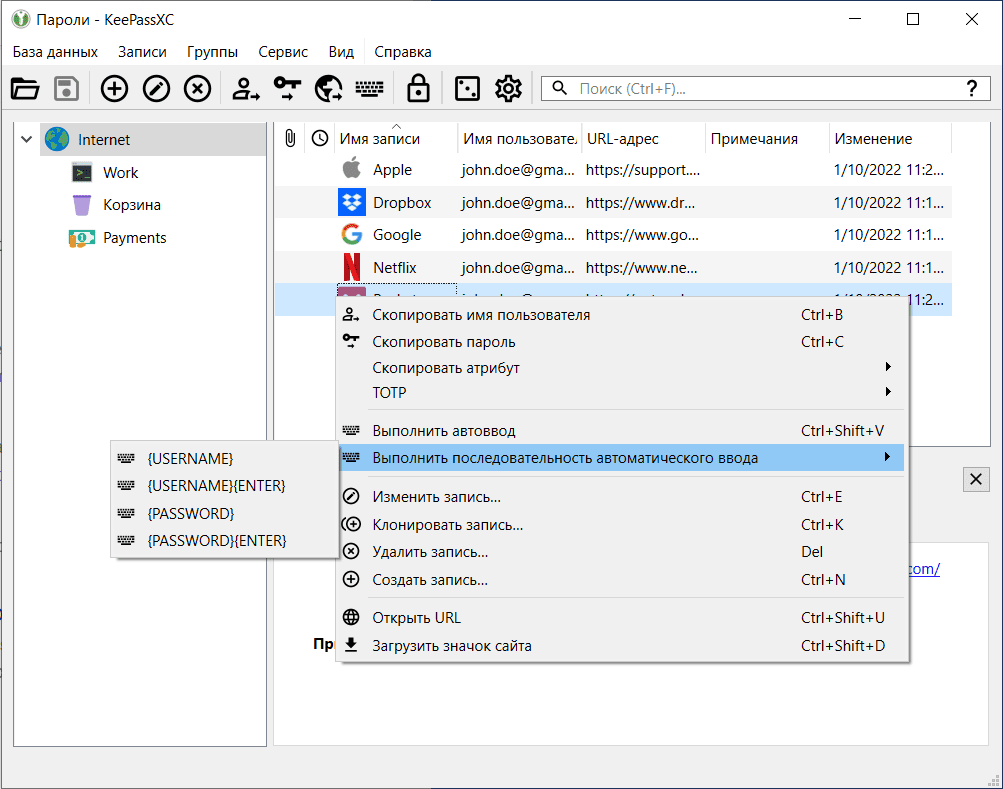1003x789 pixels.
Task: Collapse the Internet group tree arrow
Action: tap(26, 140)
